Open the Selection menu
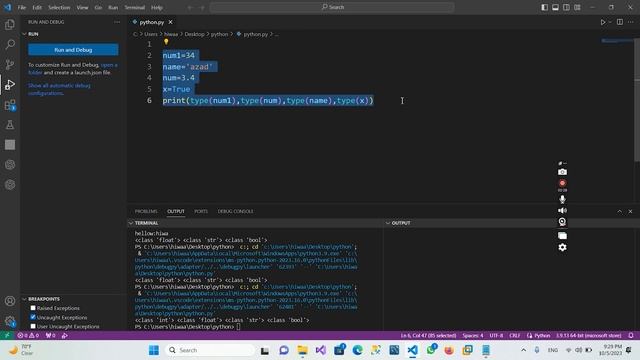 point(59,7)
